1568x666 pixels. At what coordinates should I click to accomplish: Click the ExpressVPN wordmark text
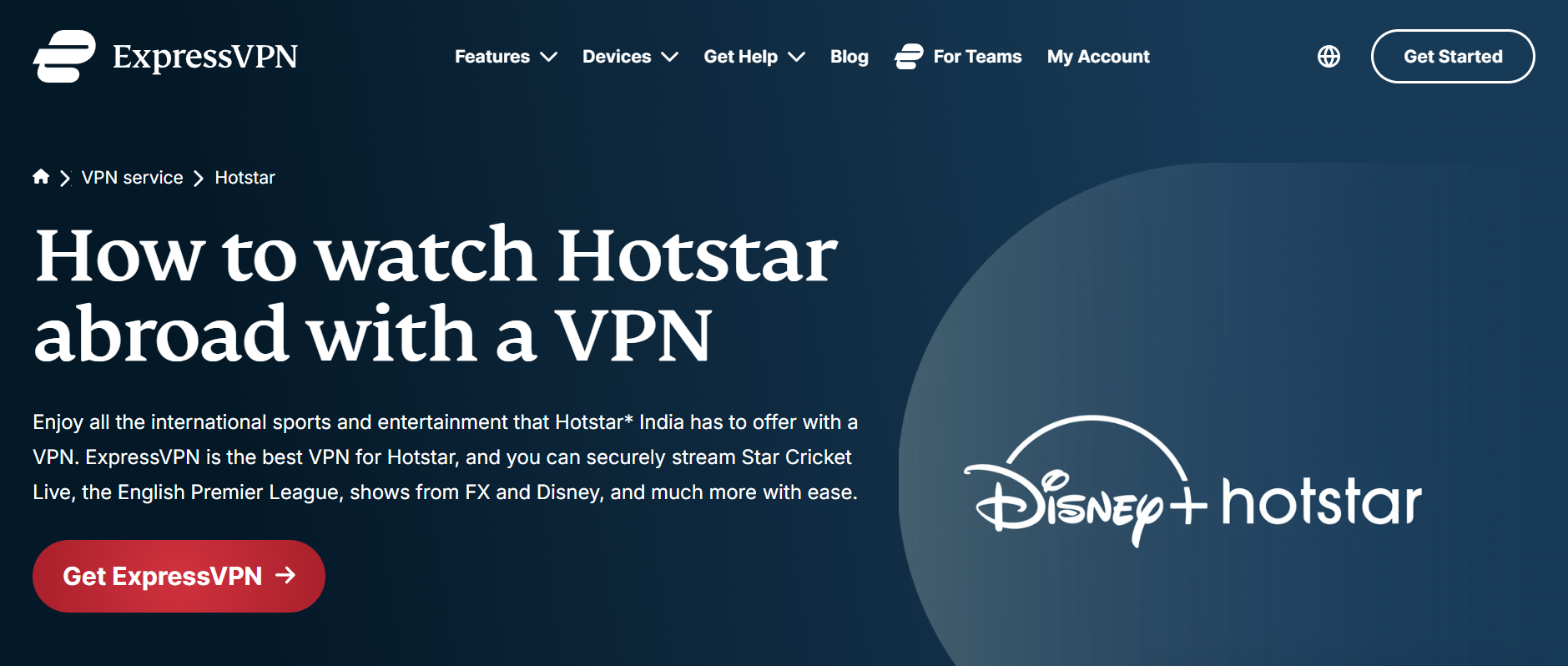coord(205,57)
